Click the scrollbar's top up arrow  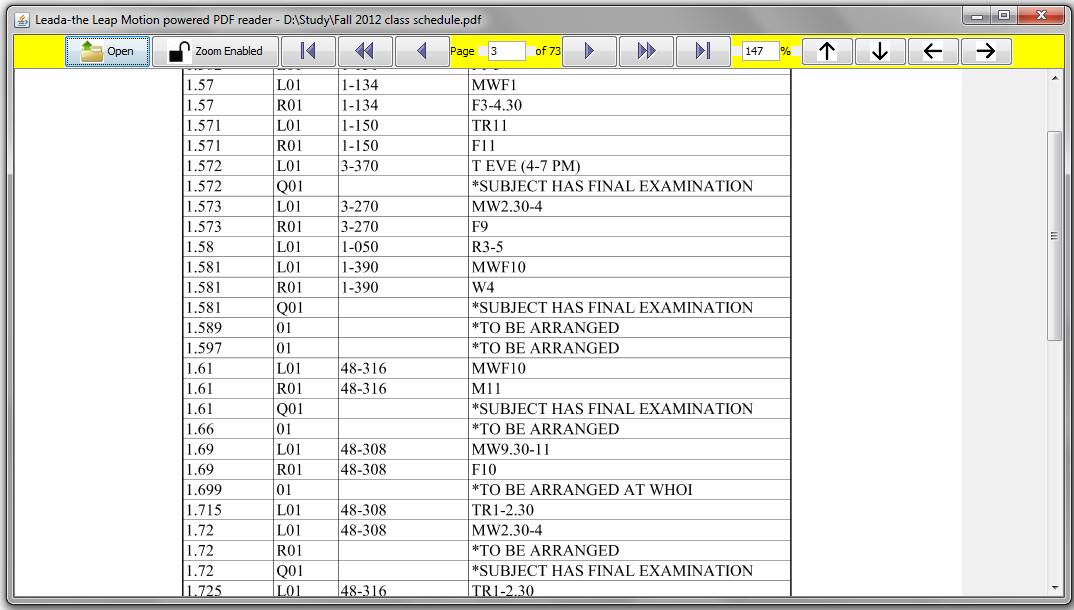click(1054, 78)
